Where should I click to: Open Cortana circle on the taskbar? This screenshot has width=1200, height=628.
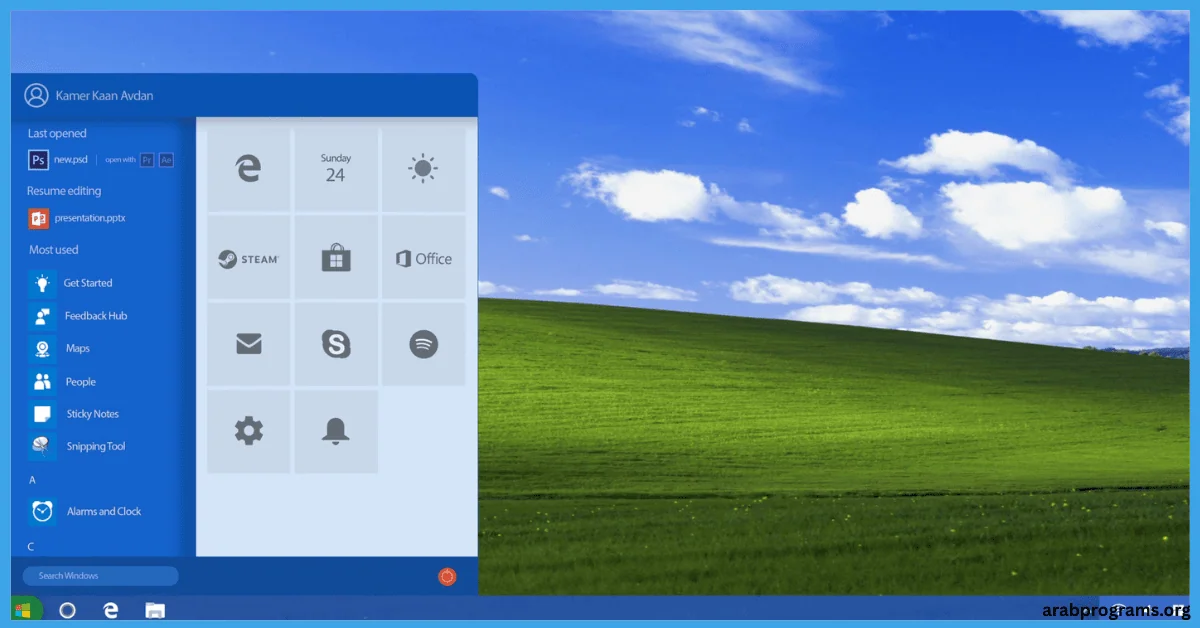pyautogui.click(x=67, y=610)
